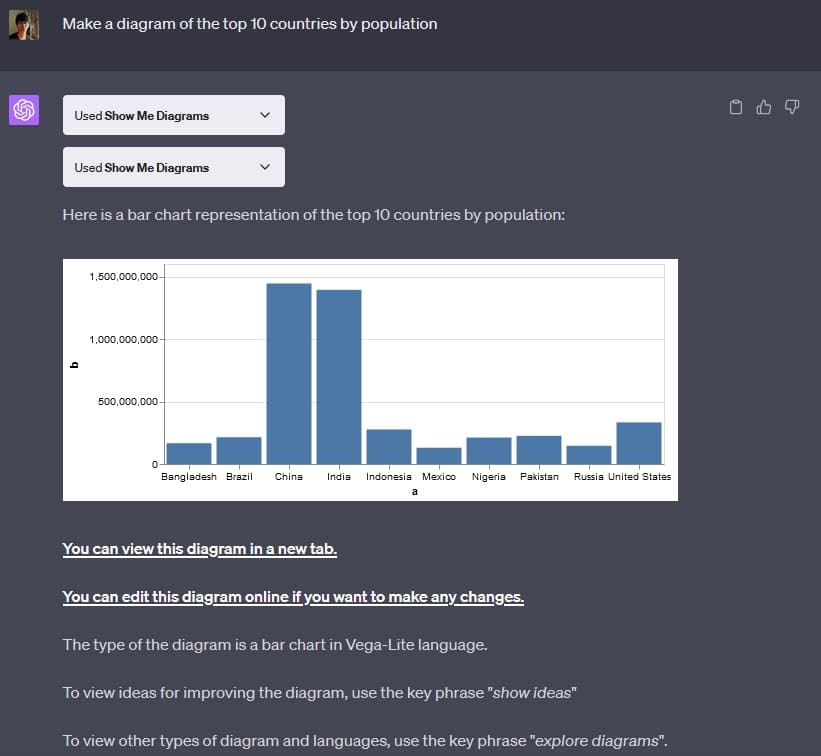This screenshot has height=756, width=821.
Task: Click the user profile photo avatar
Action: (24, 25)
